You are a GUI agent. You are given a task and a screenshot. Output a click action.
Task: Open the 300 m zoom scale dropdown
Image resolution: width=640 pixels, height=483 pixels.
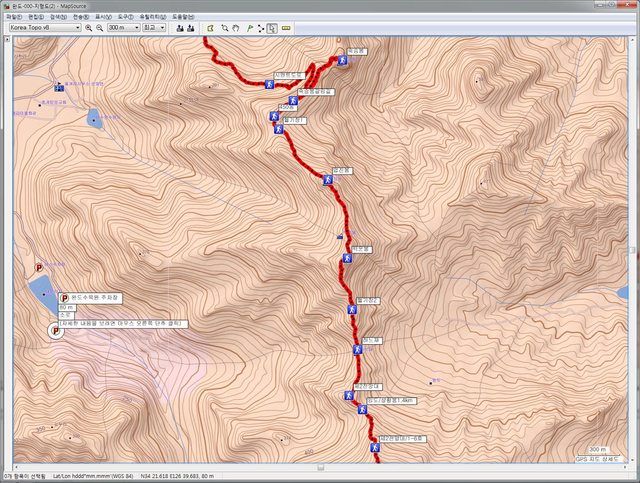tap(124, 27)
